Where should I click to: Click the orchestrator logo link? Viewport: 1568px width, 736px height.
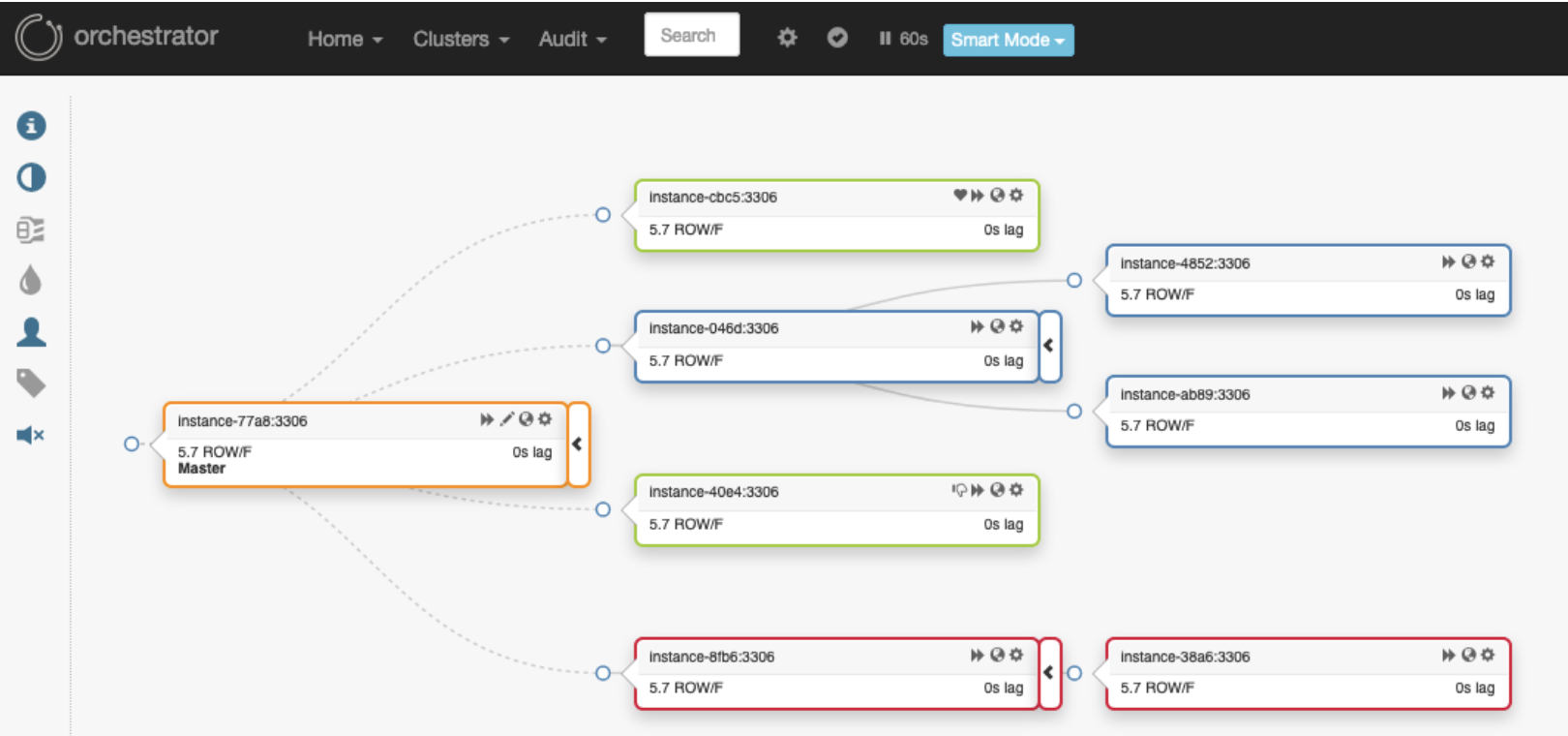(x=117, y=37)
